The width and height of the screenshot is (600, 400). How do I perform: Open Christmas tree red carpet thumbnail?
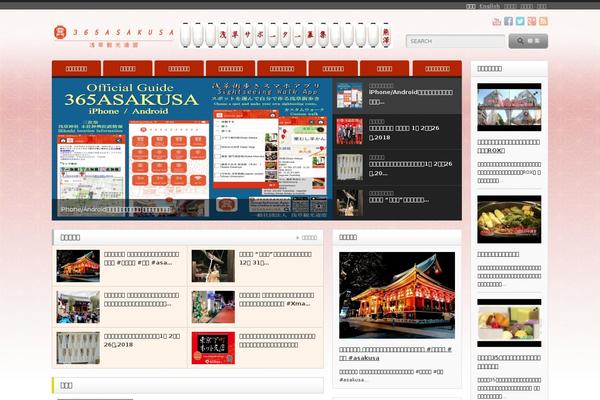[213, 307]
